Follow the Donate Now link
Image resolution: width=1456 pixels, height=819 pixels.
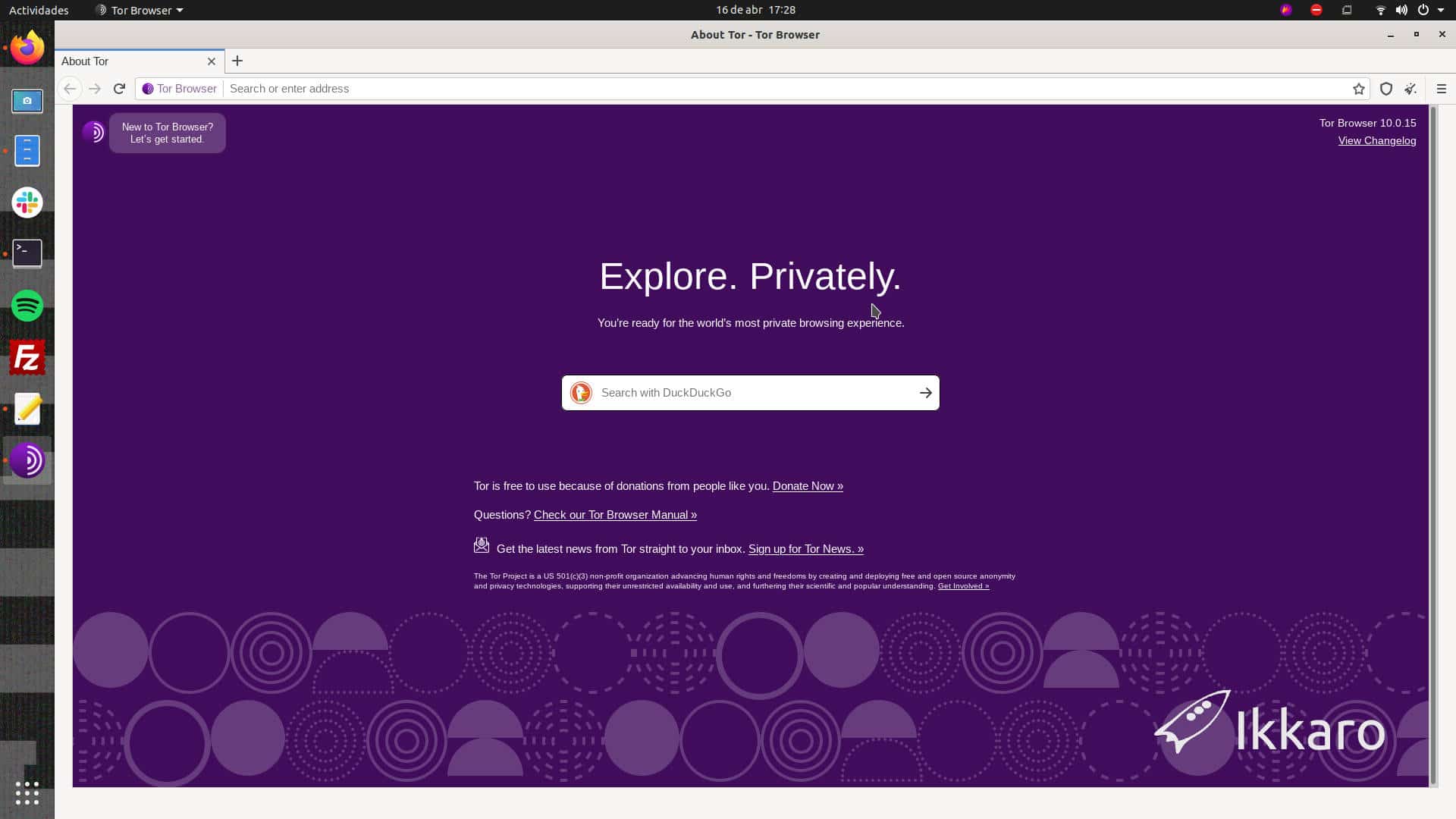pyautogui.click(x=807, y=486)
